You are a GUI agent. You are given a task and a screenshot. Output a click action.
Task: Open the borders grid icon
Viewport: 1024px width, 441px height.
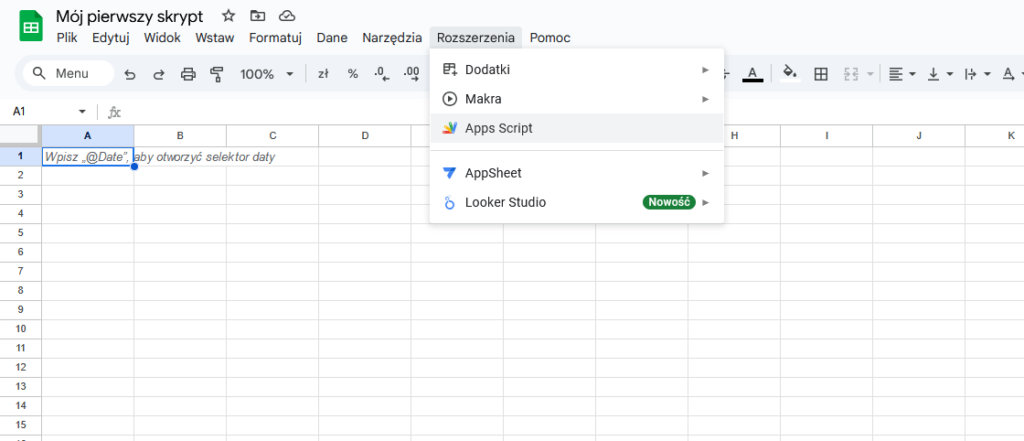click(x=821, y=74)
